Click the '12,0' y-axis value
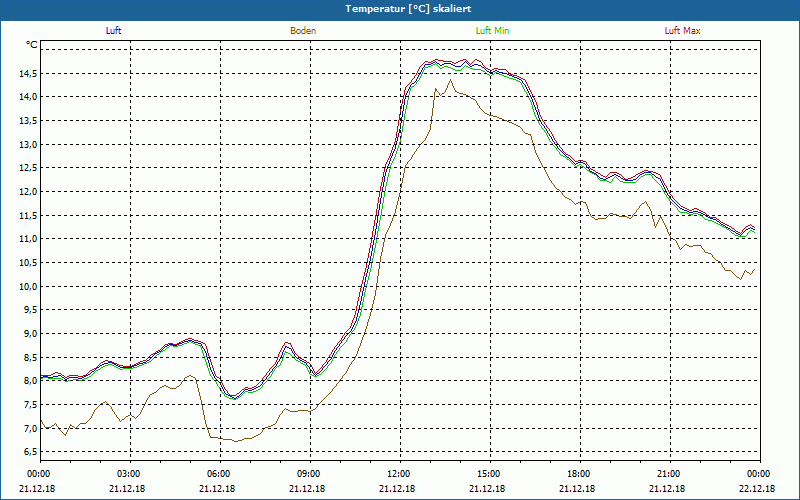The height and width of the screenshot is (500, 800). [28, 192]
